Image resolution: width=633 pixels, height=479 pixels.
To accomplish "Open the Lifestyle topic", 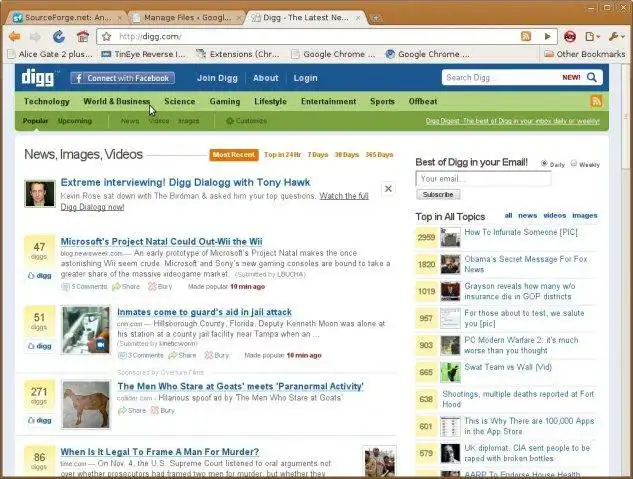I will click(x=270, y=101).
